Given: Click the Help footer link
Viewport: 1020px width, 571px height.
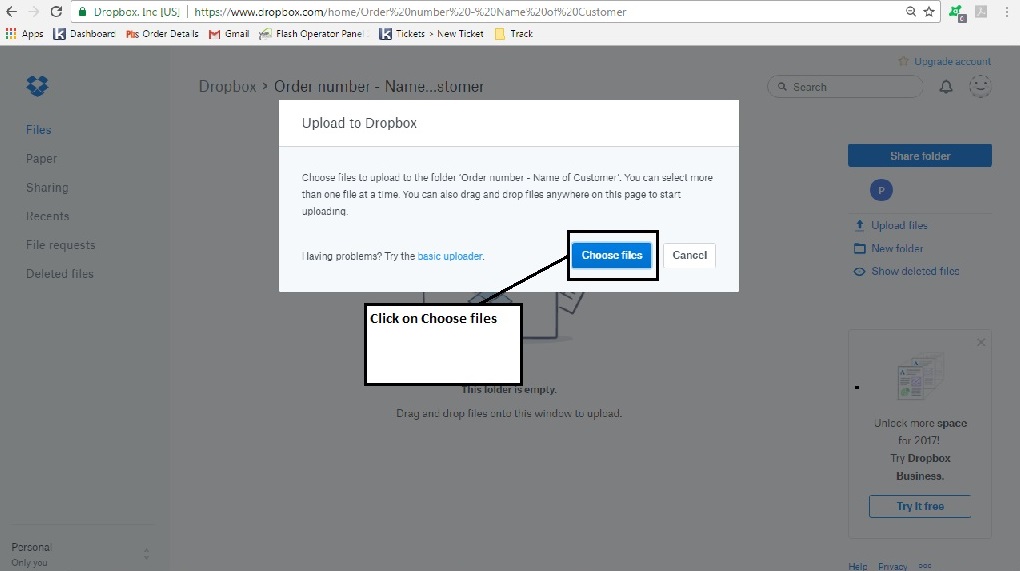Looking at the screenshot, I should pyautogui.click(x=857, y=566).
